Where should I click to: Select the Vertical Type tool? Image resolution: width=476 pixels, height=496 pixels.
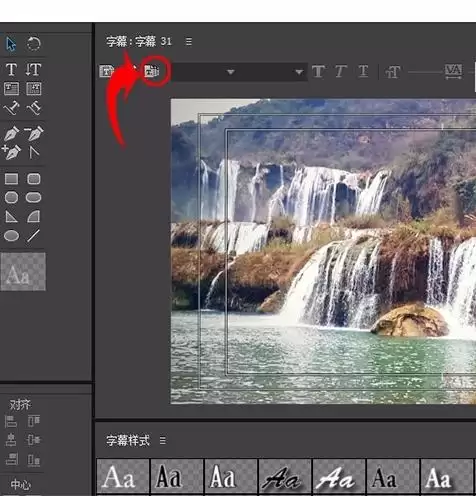pos(33,69)
